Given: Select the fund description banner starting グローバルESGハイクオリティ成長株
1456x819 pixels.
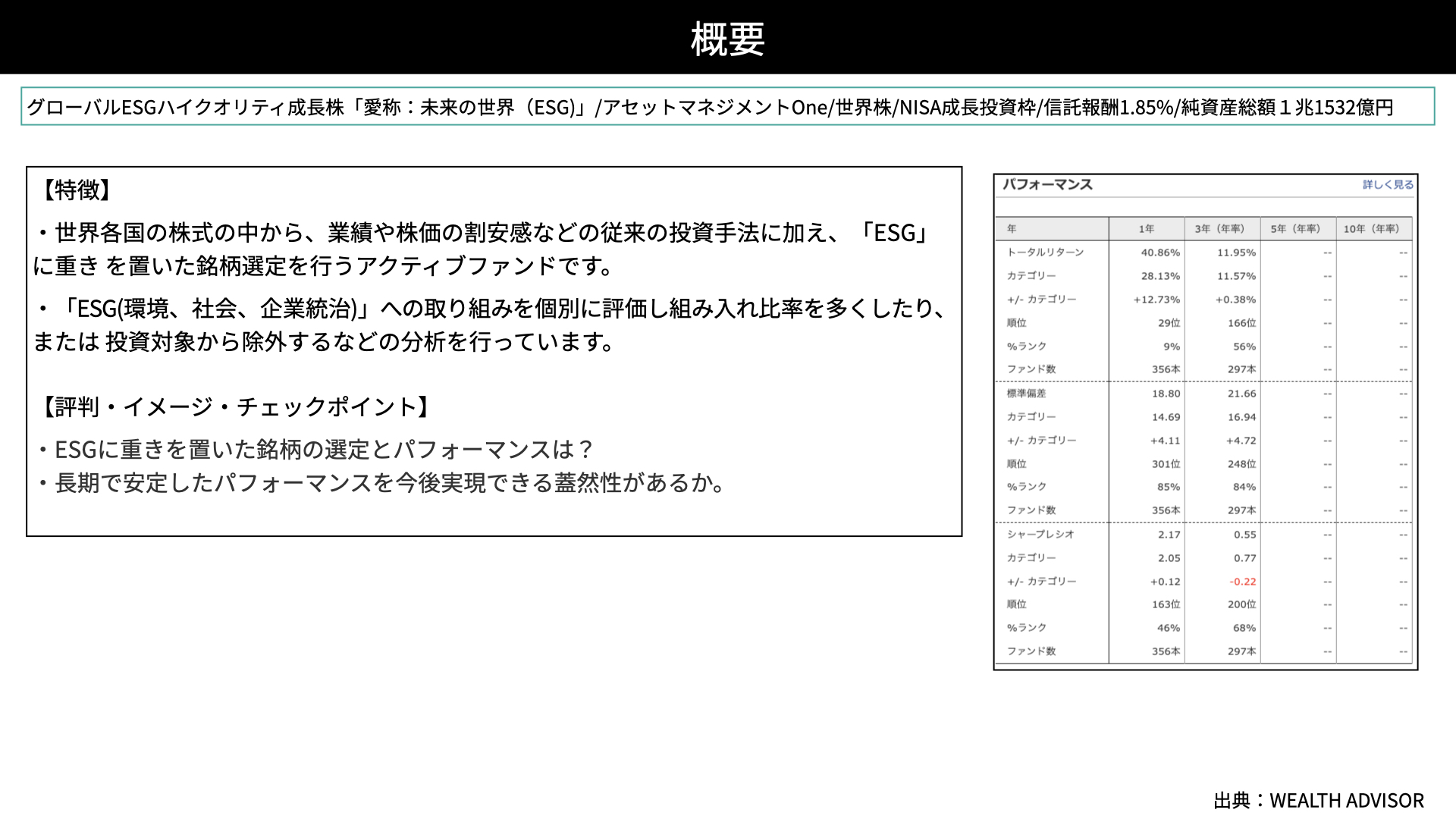Looking at the screenshot, I should [727, 106].
